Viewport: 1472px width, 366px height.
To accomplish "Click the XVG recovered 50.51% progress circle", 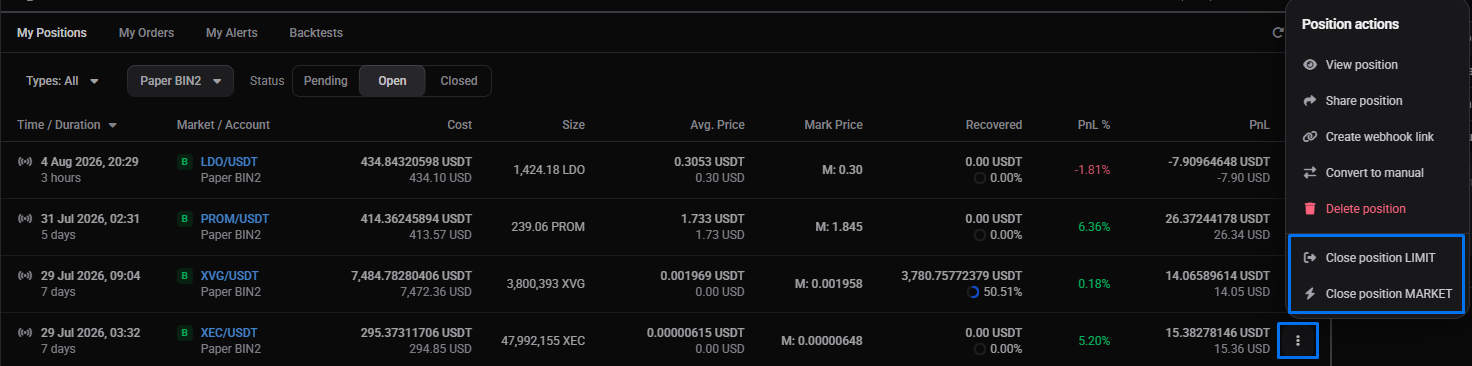I will [x=974, y=292].
